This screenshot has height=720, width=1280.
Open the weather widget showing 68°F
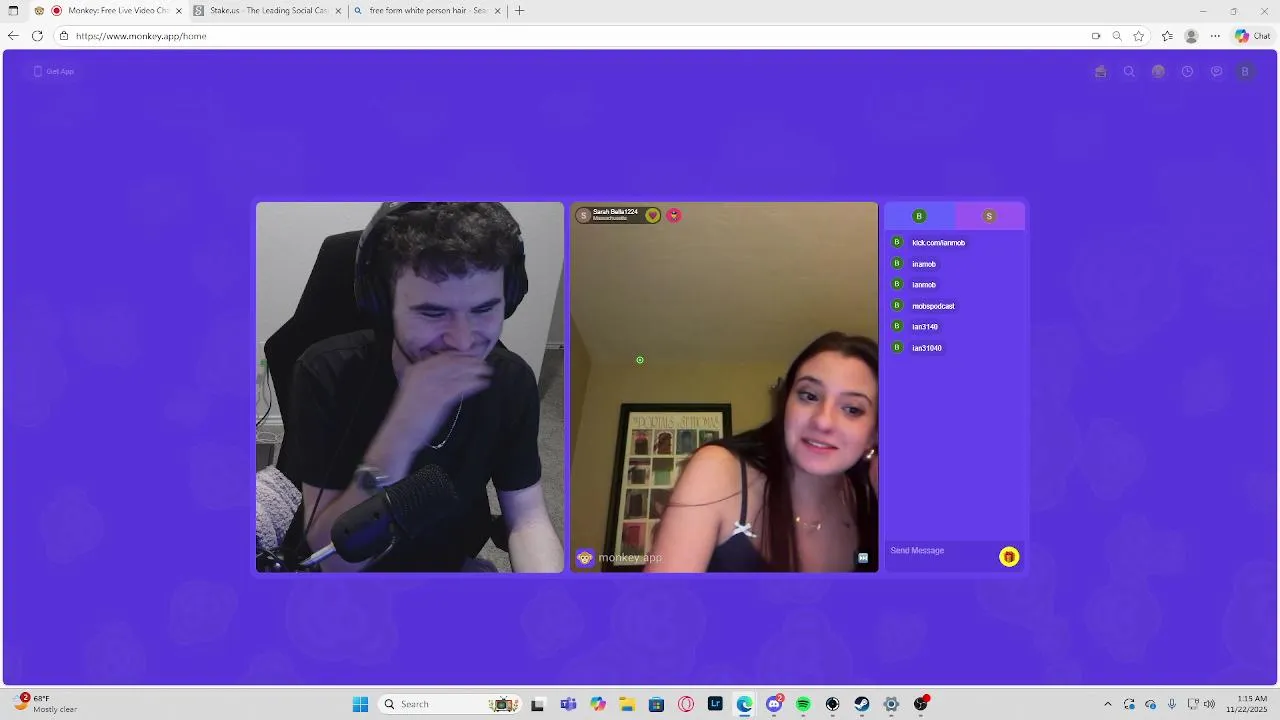click(46, 704)
